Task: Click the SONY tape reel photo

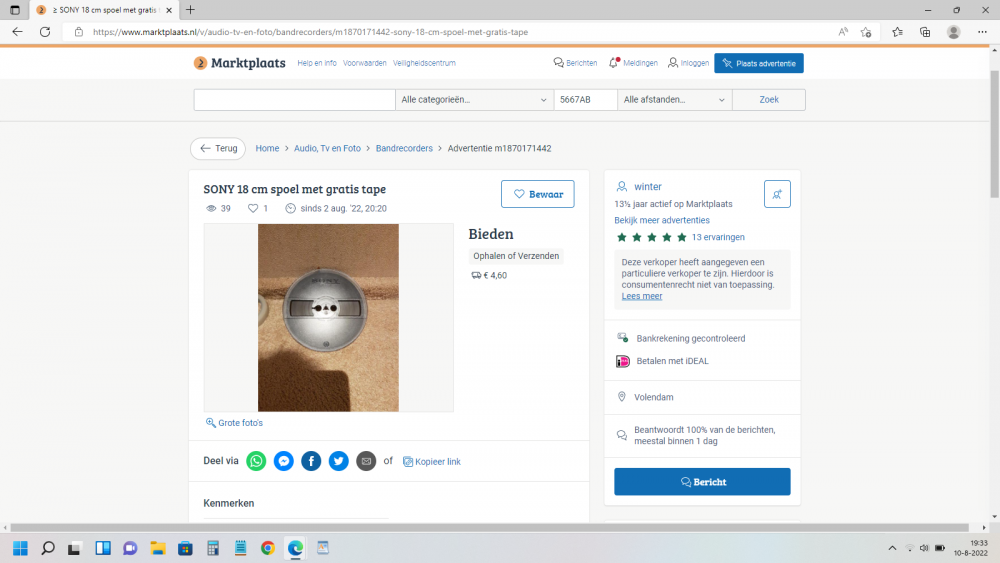Action: coord(328,317)
